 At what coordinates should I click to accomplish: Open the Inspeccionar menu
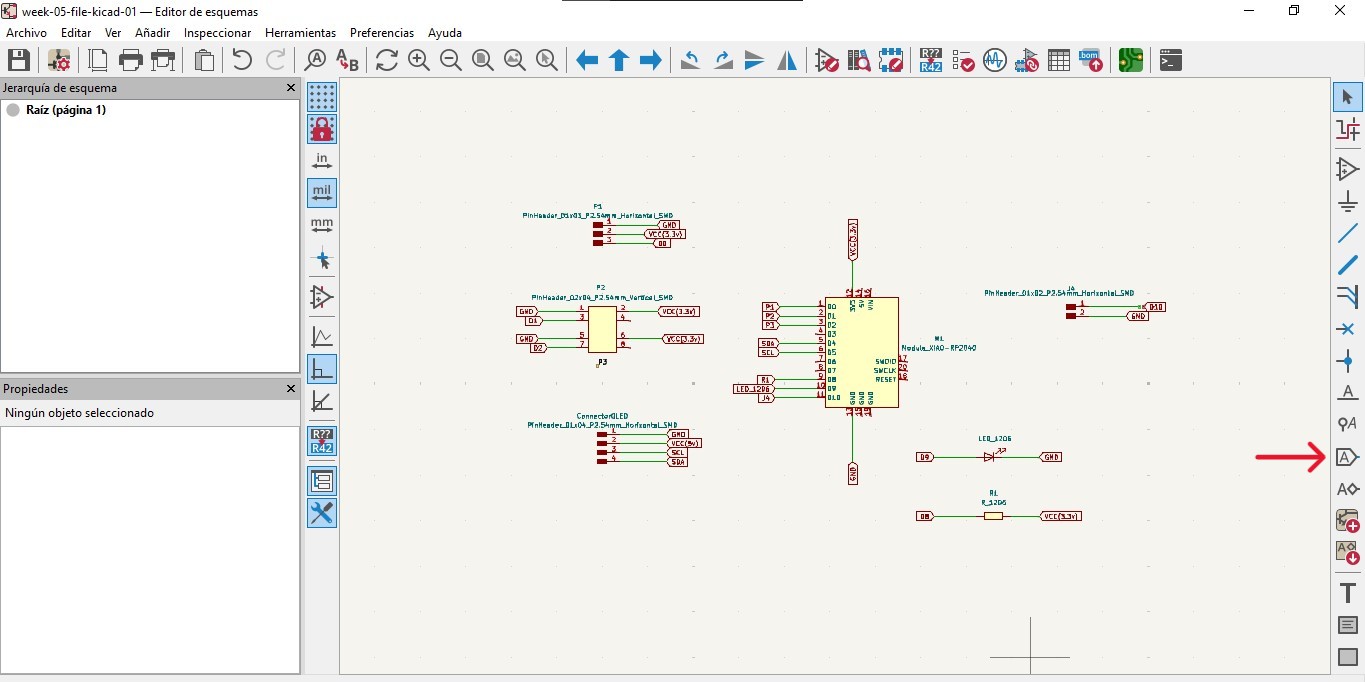(x=218, y=33)
